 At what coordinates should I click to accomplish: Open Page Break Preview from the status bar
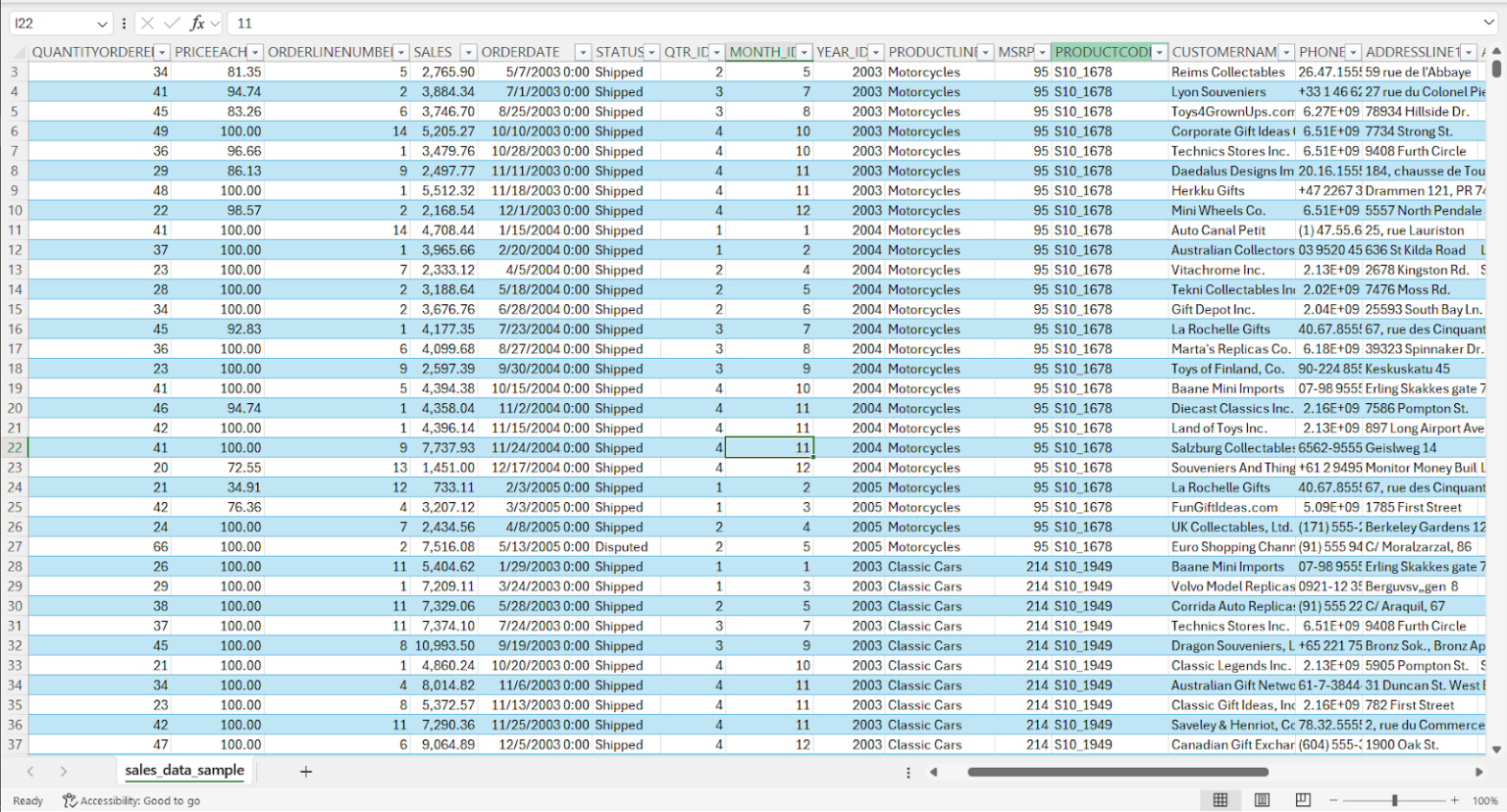click(1302, 800)
